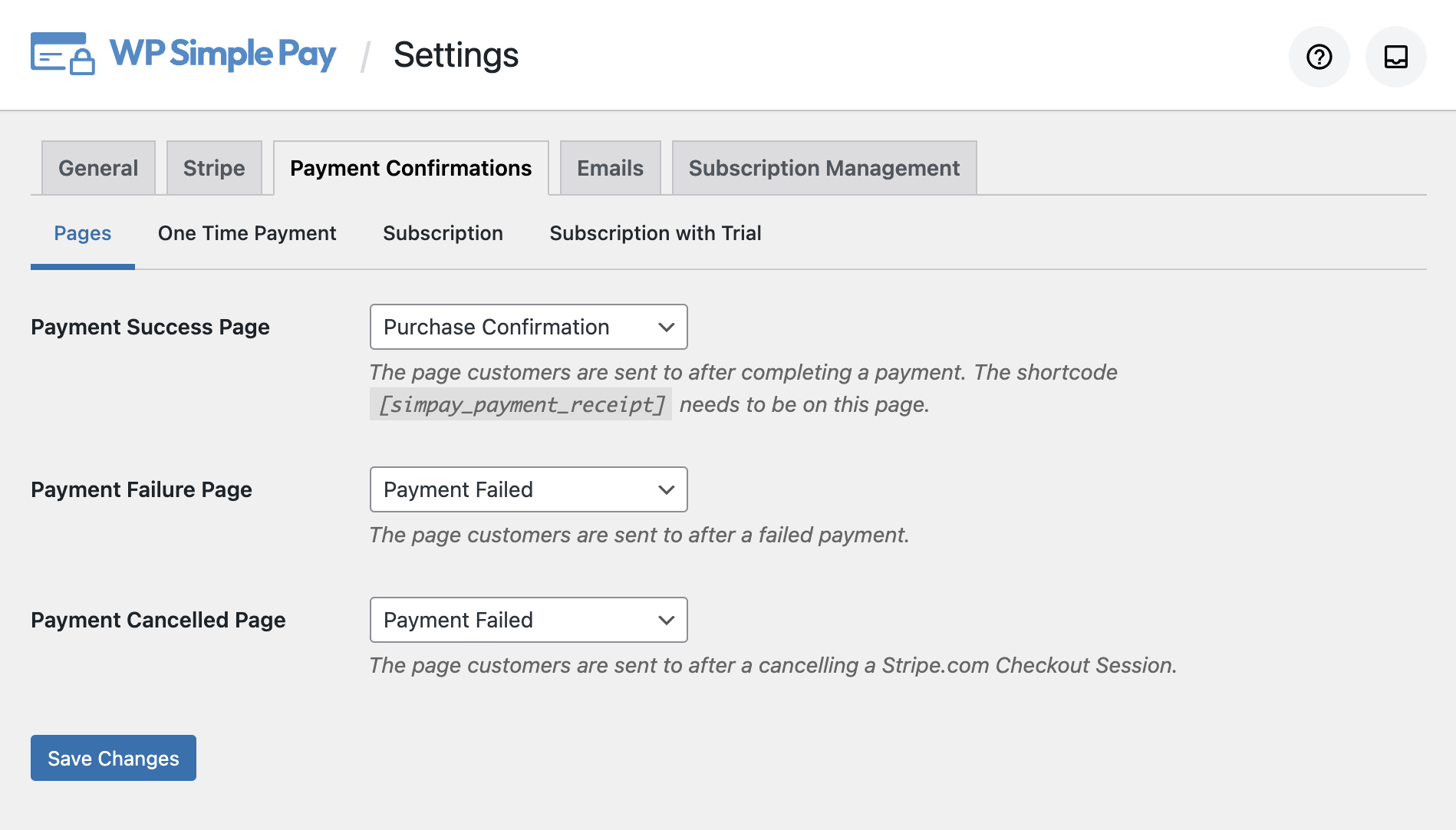This screenshot has height=830, width=1456.
Task: Go to the Emails tab
Action: click(610, 168)
